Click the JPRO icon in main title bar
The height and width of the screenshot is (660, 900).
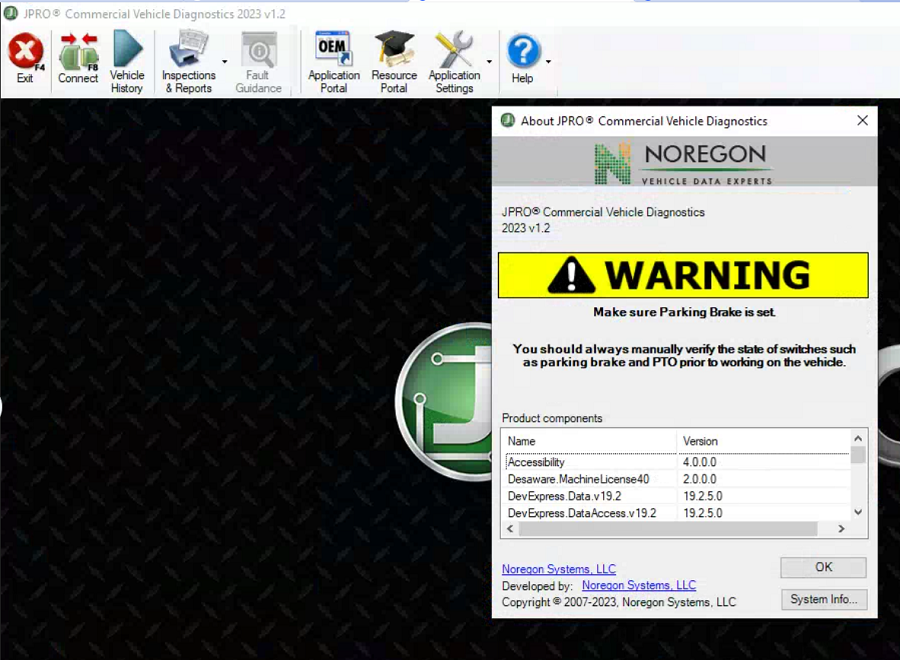[11, 13]
